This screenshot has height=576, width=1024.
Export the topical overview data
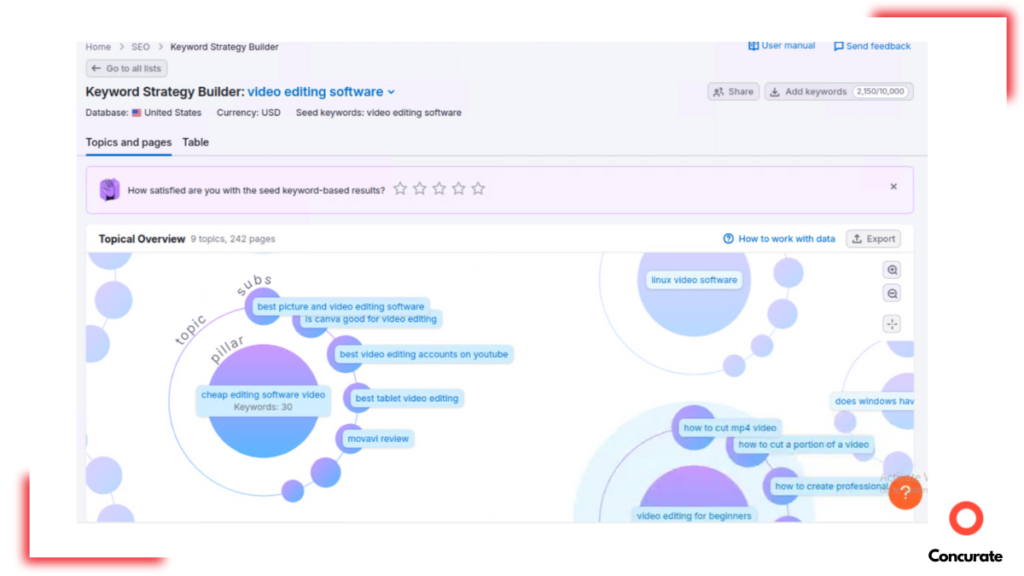[873, 239]
